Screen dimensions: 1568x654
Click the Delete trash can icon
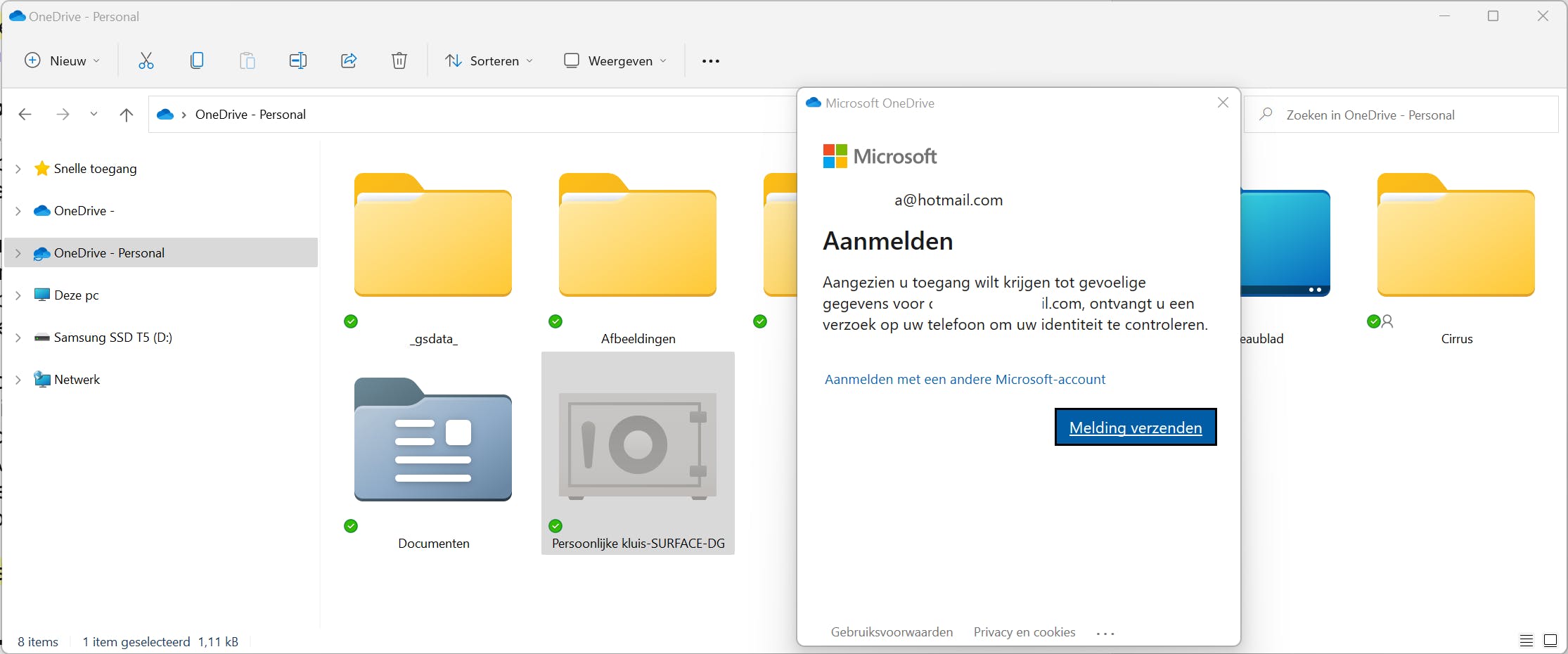399,61
